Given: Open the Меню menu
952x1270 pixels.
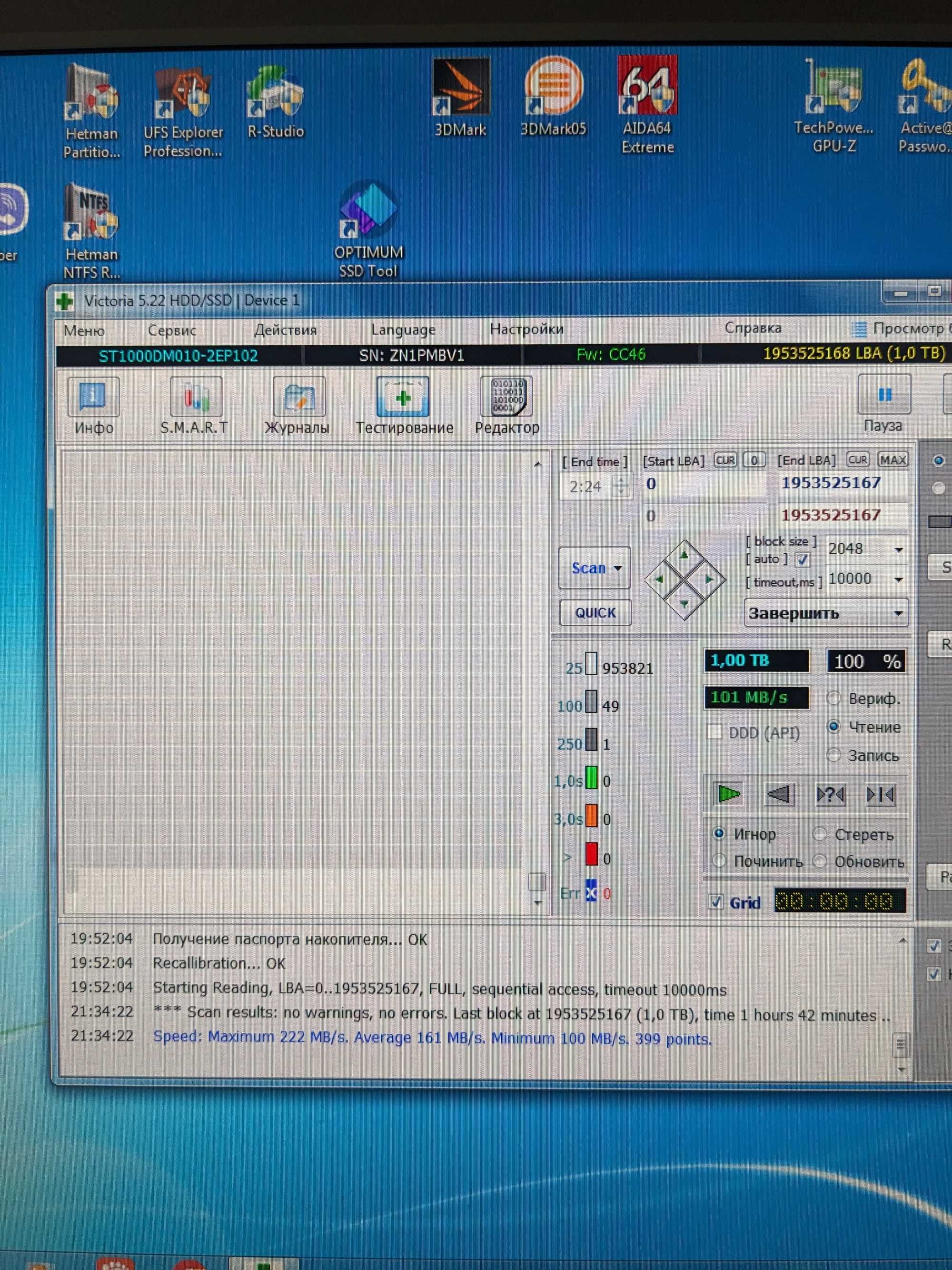Looking at the screenshot, I should (84, 330).
